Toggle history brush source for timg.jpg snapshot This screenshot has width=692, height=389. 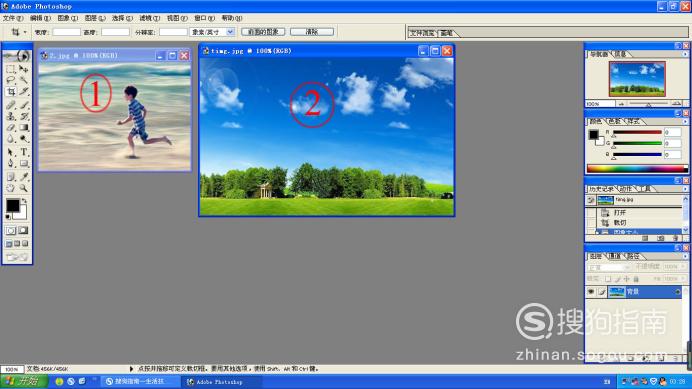click(591, 200)
